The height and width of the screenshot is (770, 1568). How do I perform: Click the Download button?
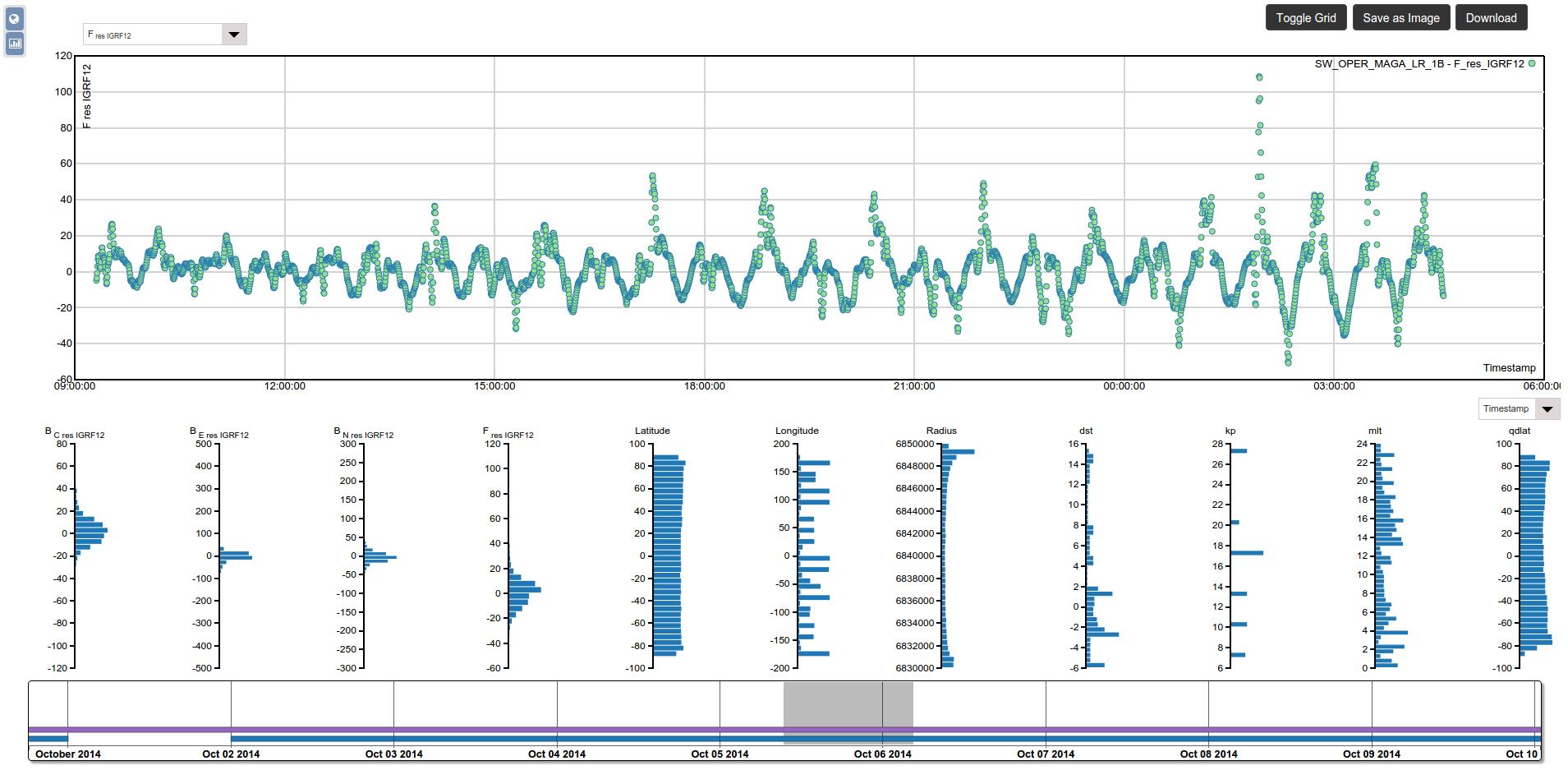coord(1491,17)
